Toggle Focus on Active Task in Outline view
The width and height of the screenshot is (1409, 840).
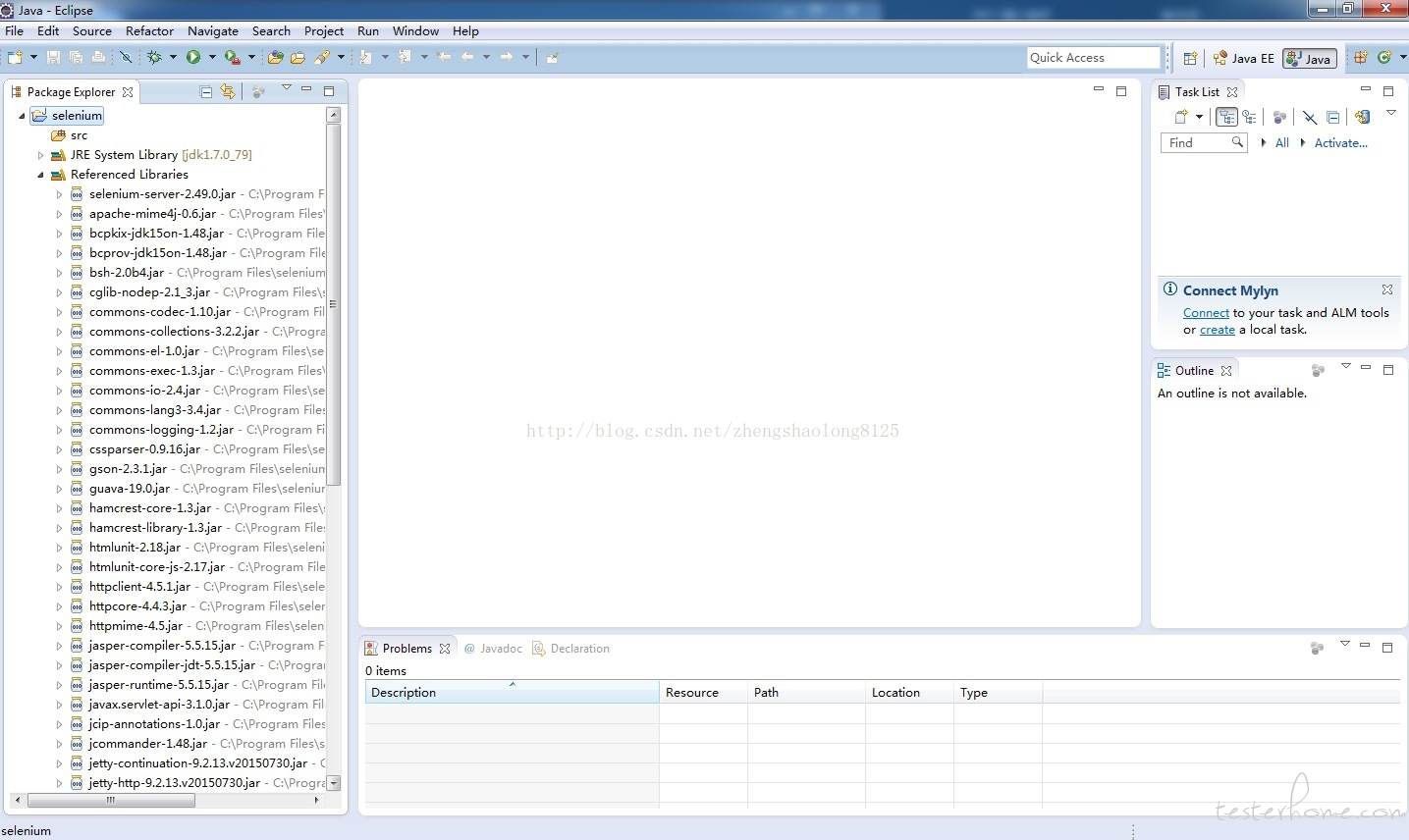pyautogui.click(x=1318, y=370)
